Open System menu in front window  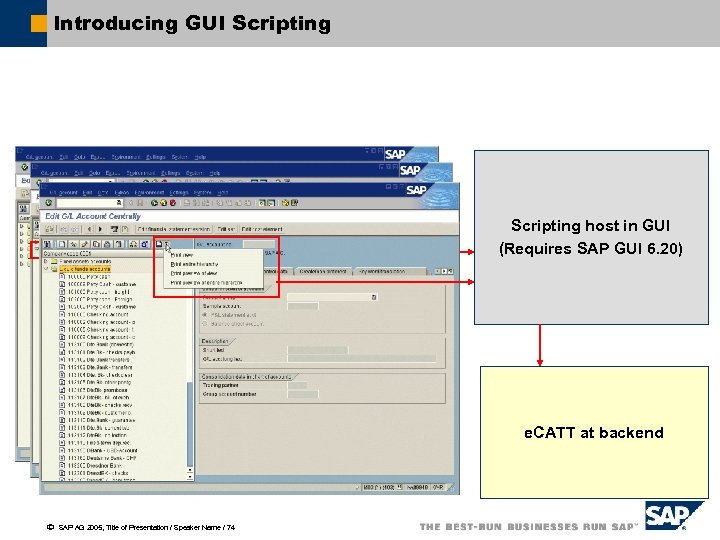pyautogui.click(x=202, y=192)
